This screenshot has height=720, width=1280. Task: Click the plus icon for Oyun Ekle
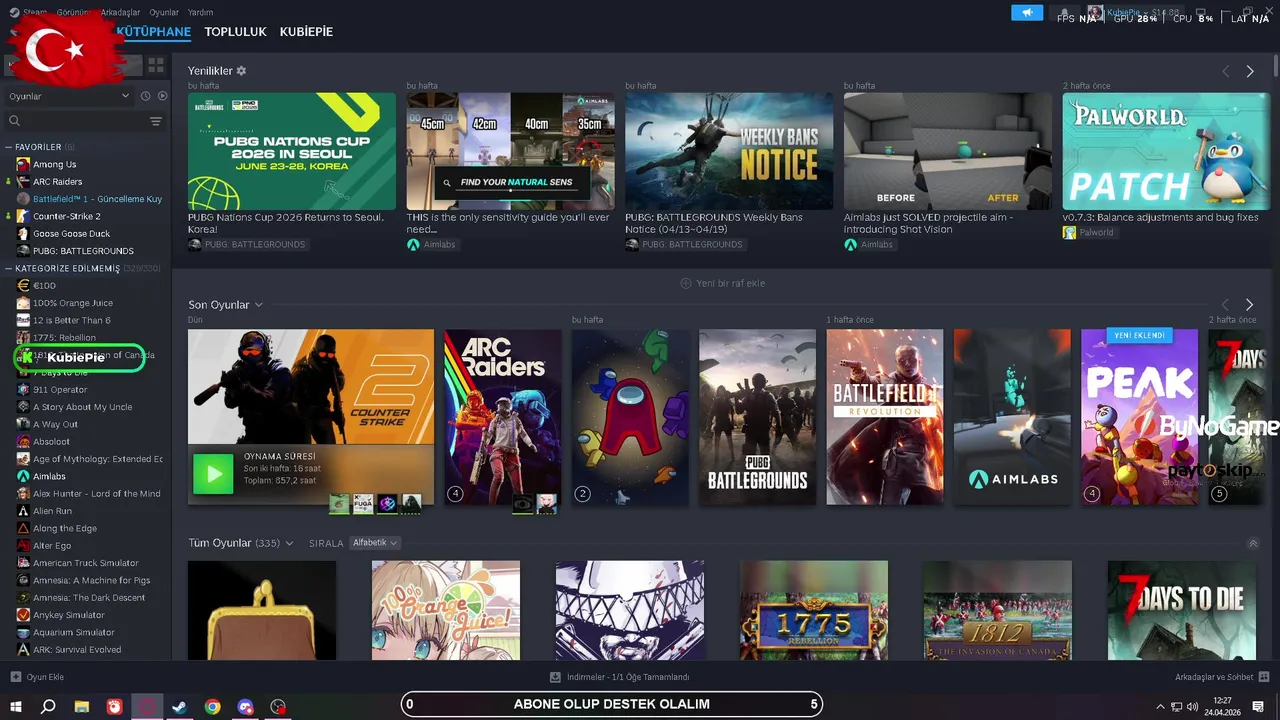click(15, 677)
